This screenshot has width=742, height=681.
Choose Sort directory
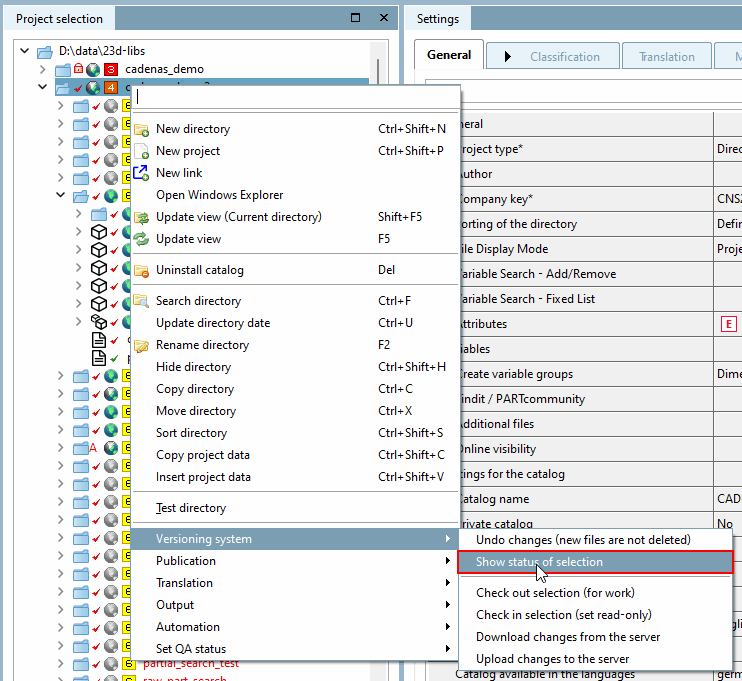tap(294, 433)
